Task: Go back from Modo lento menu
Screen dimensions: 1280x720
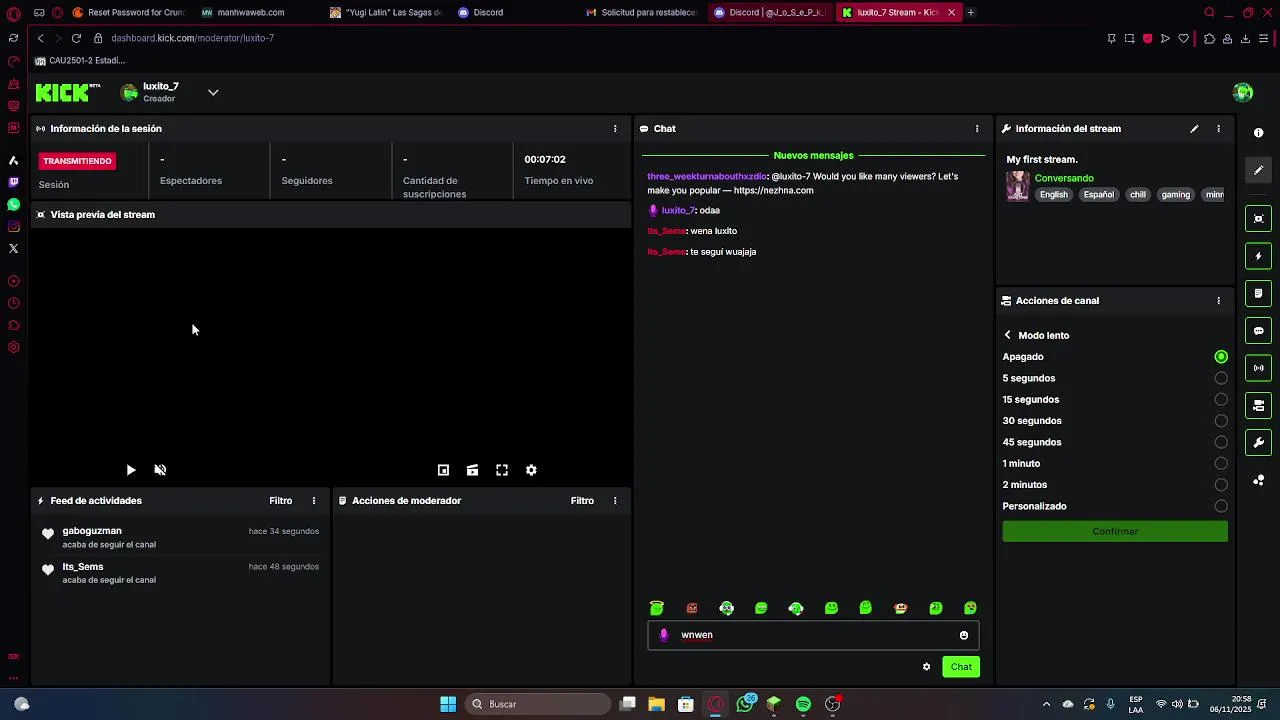Action: click(x=1008, y=336)
